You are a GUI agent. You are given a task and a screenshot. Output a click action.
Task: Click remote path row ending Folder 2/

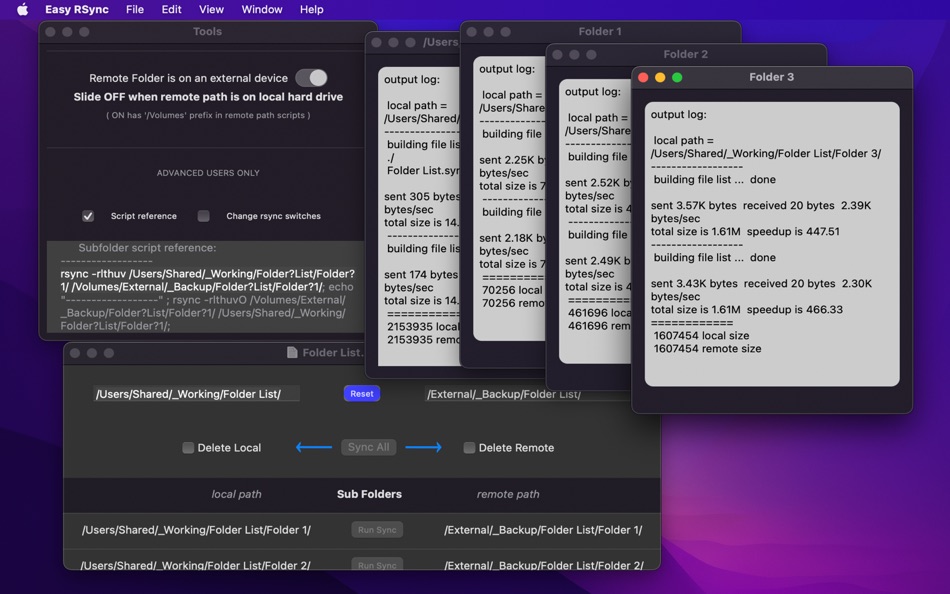pos(543,565)
